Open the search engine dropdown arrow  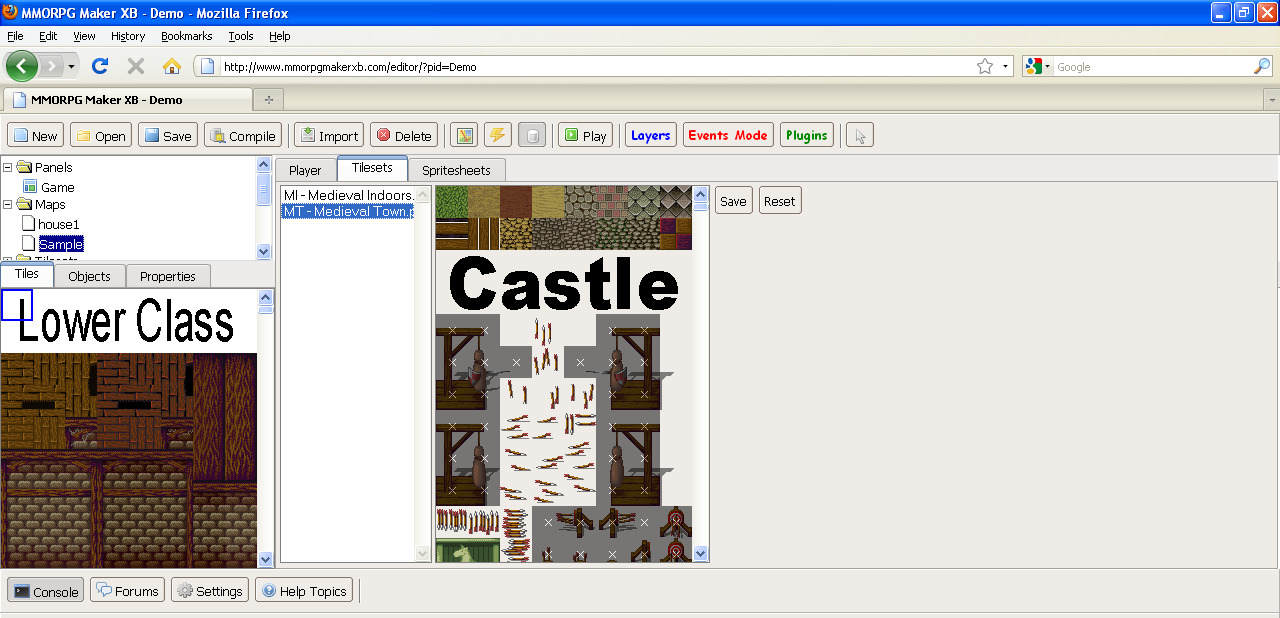click(x=1048, y=66)
